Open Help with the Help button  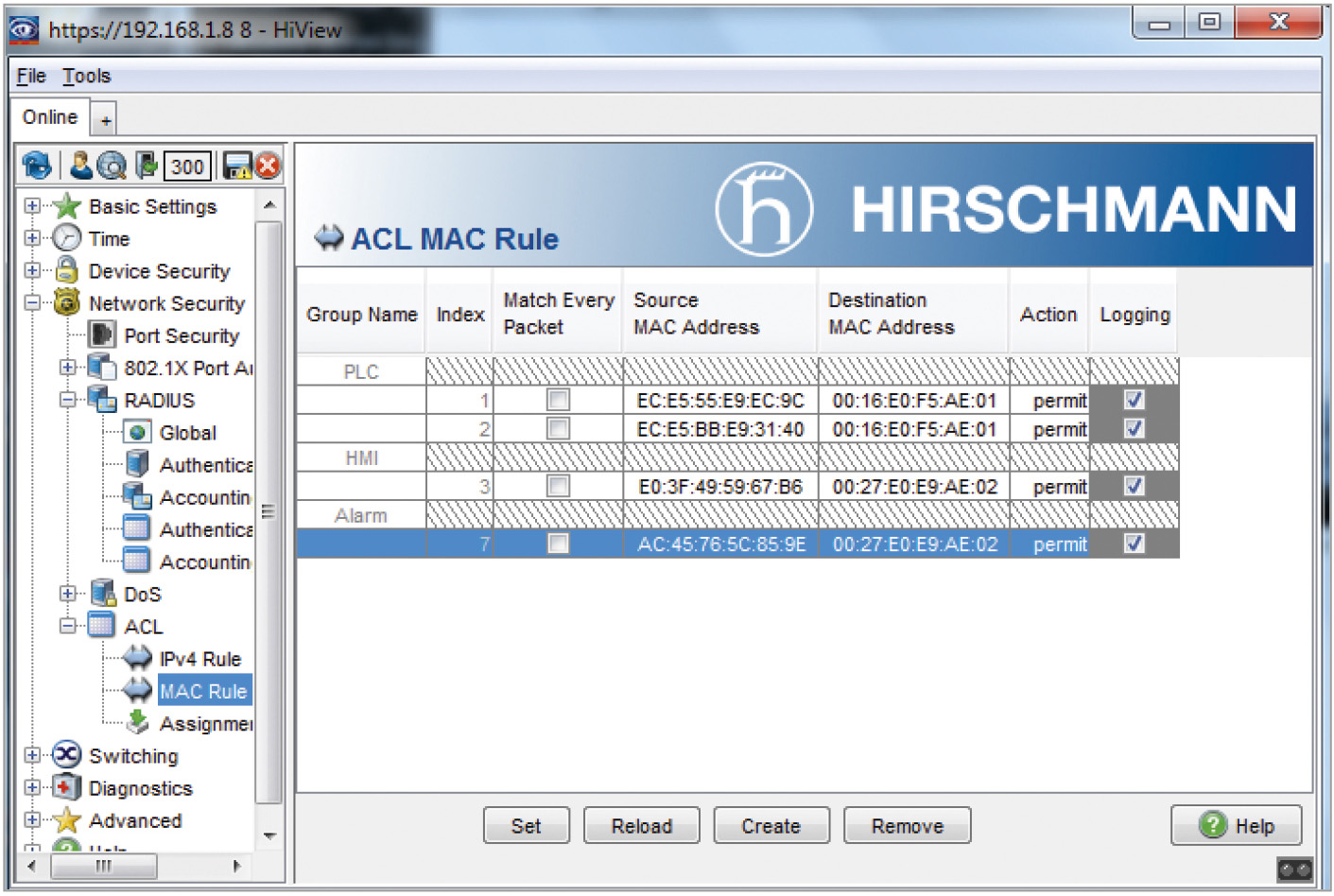[1237, 825]
